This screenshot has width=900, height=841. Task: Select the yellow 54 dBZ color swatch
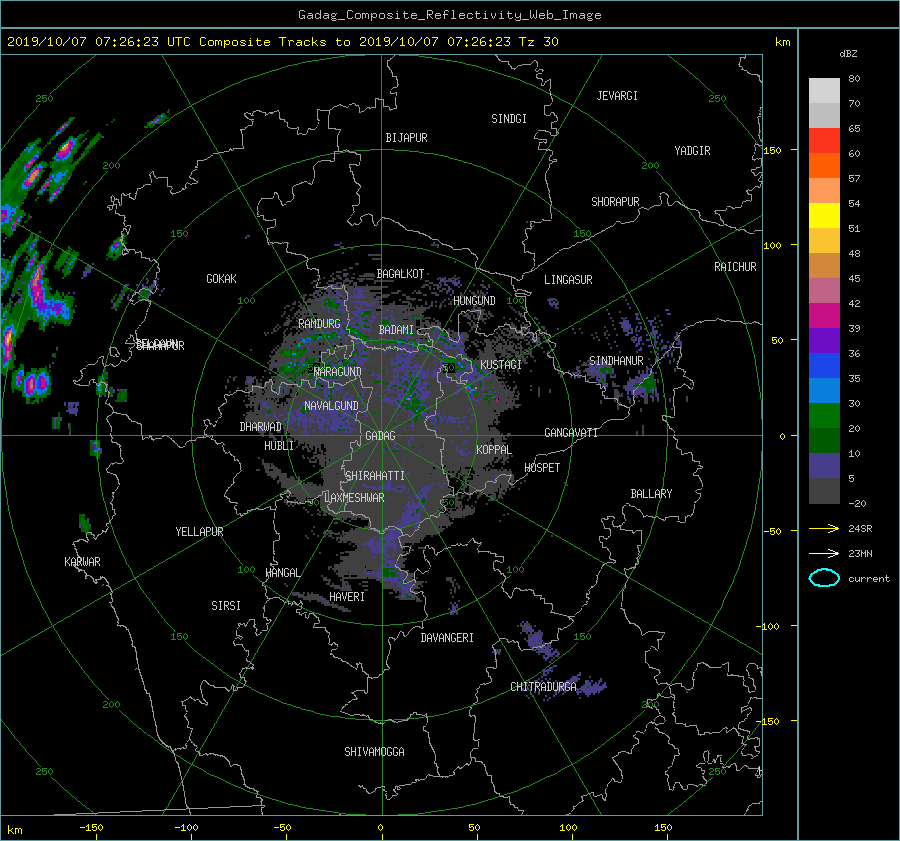tap(824, 215)
